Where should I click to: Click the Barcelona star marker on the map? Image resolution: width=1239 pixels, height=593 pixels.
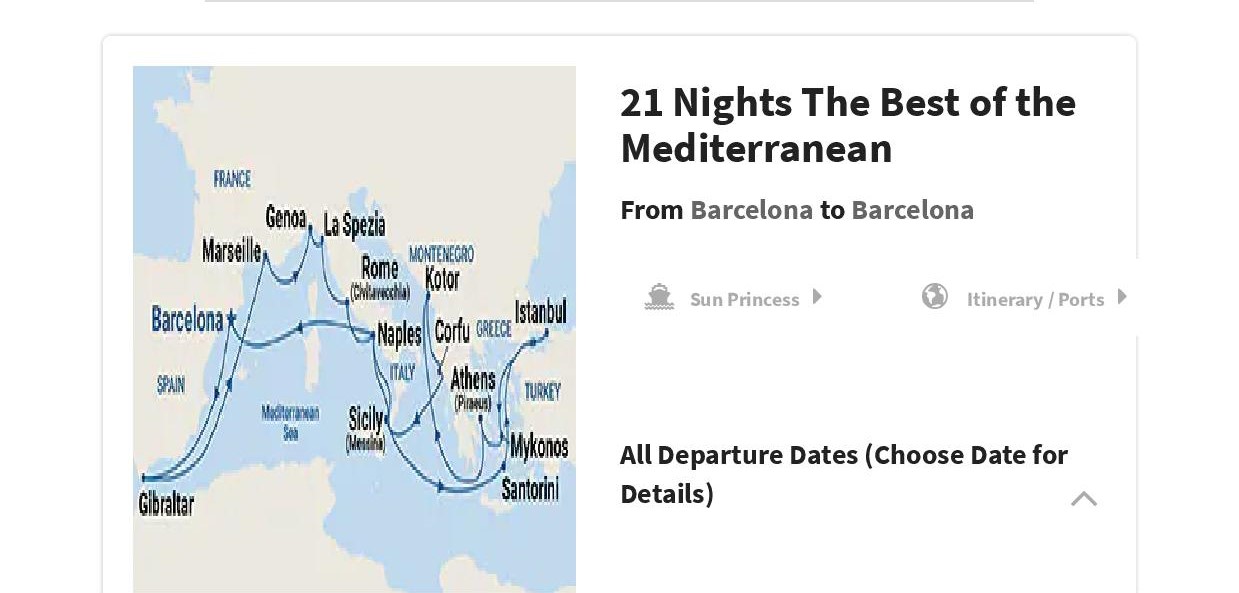coord(231,316)
